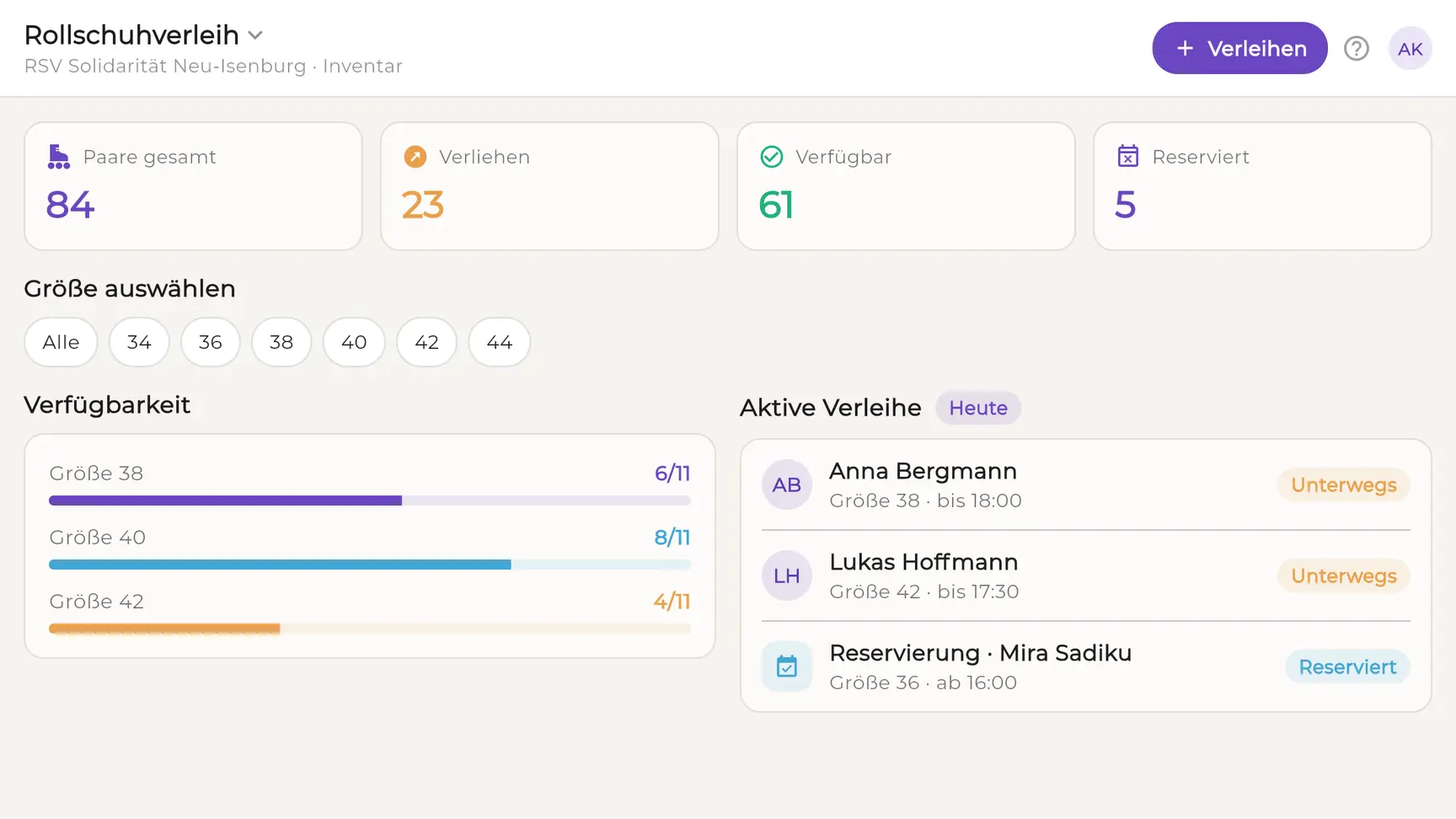Open the Paare gesamt 84 card
This screenshot has width=1456, height=819.
click(x=193, y=186)
